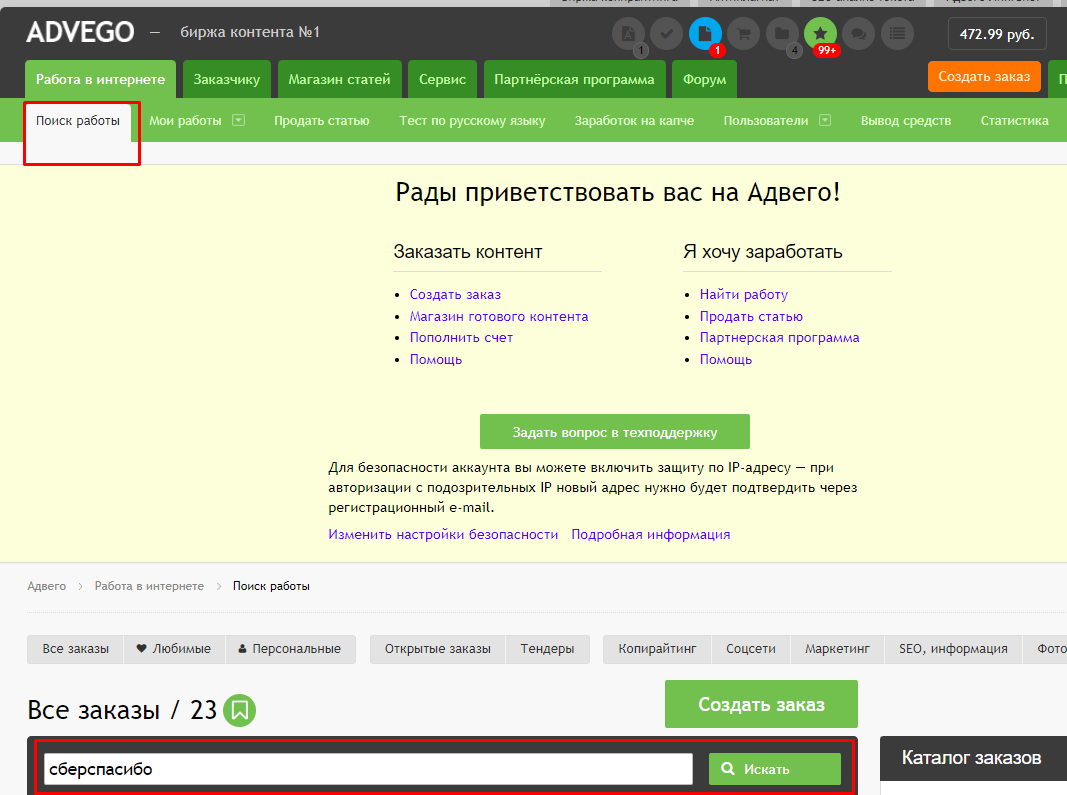Open Вывод средств
The image size is (1067, 795).
pyautogui.click(x=906, y=121)
